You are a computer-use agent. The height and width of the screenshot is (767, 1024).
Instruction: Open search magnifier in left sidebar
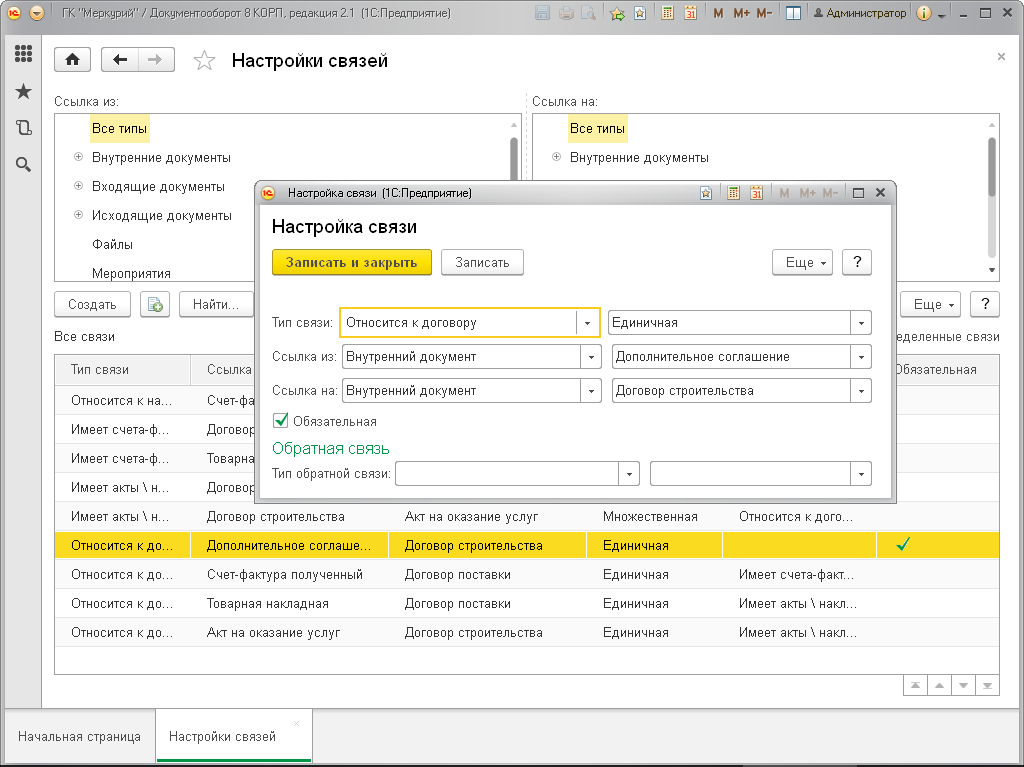pyautogui.click(x=24, y=165)
